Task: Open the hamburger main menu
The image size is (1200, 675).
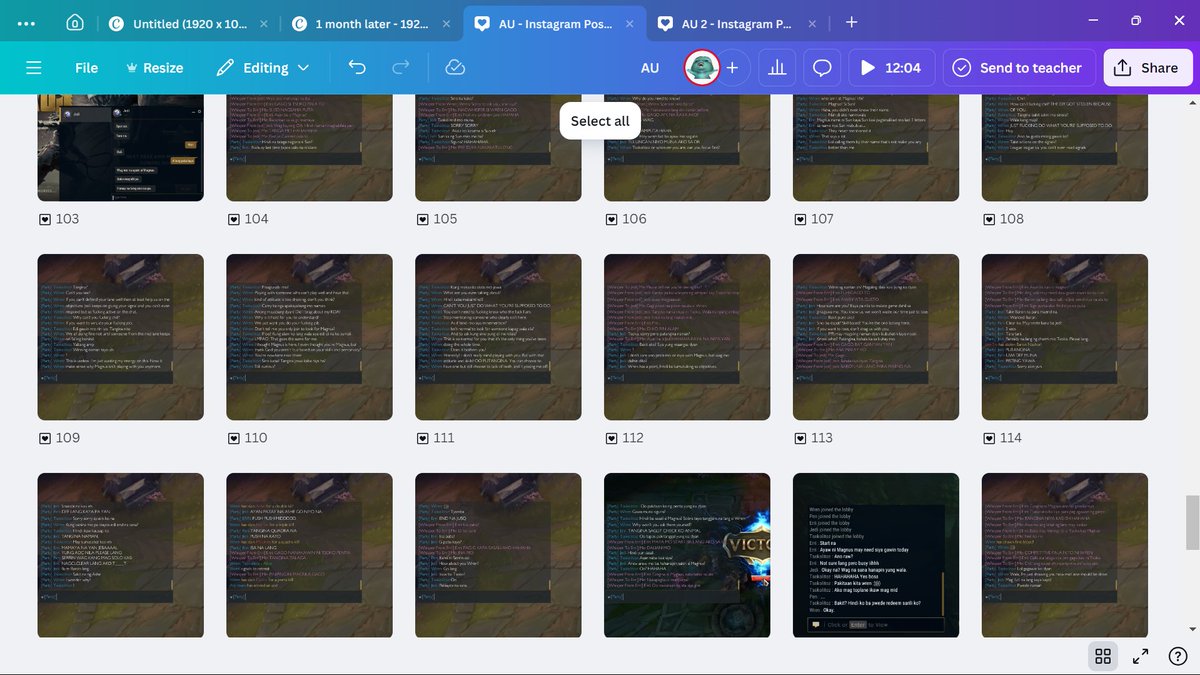Action: tap(34, 68)
